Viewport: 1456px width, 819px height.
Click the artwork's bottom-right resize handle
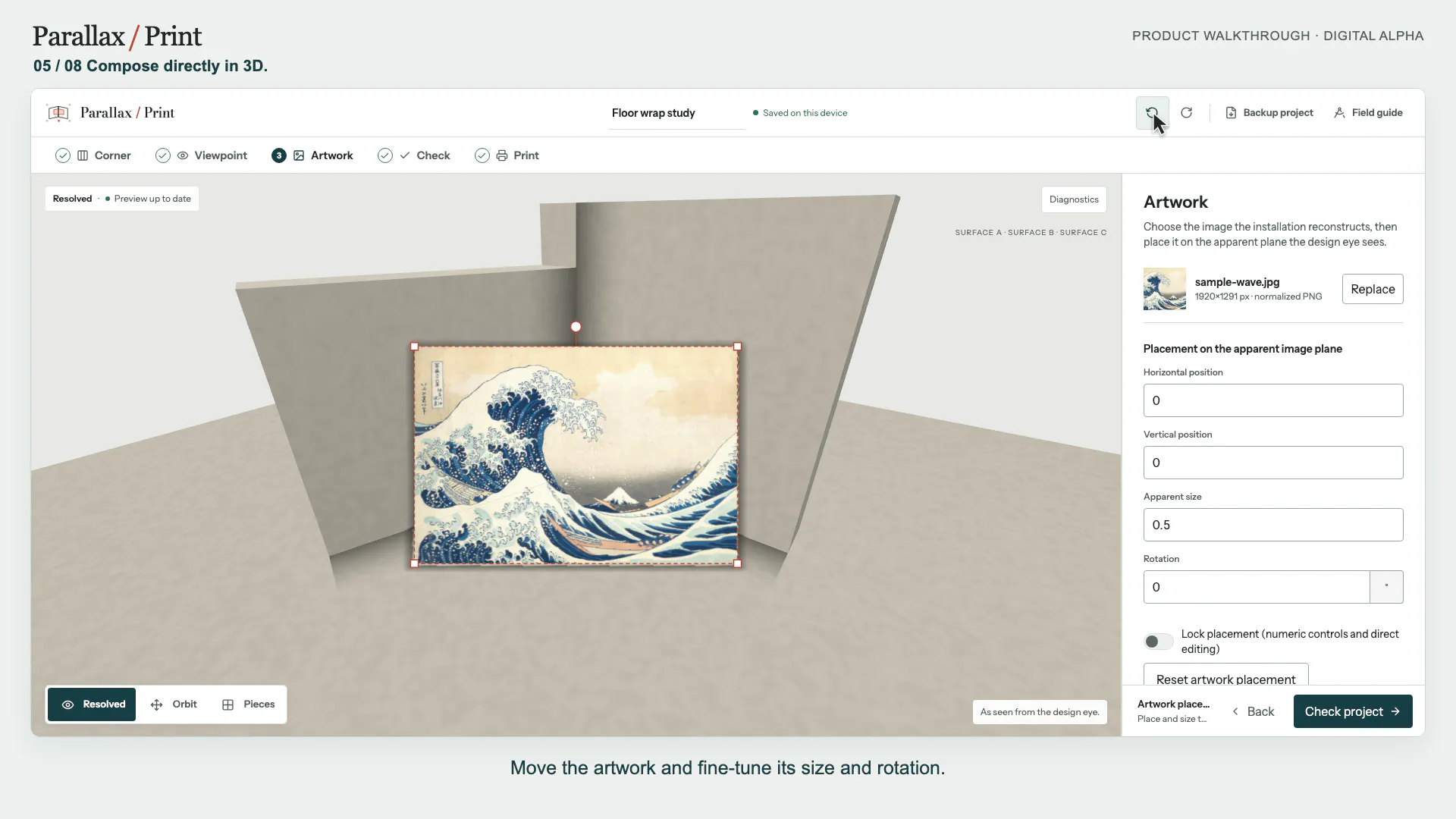pyautogui.click(x=738, y=563)
